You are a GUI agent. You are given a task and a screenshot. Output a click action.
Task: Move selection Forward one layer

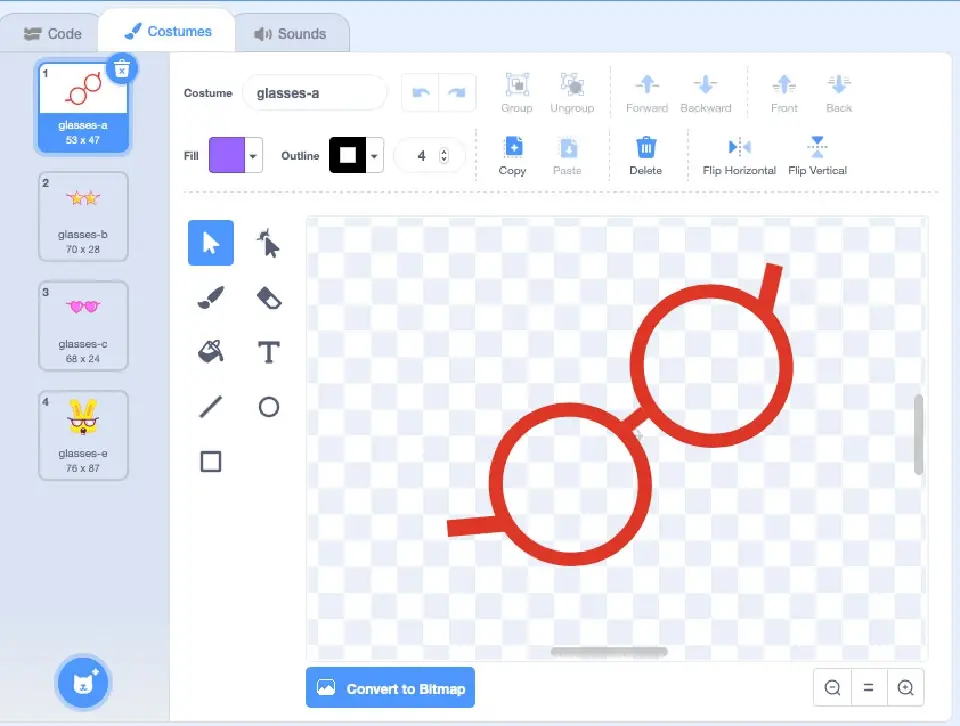[647, 93]
